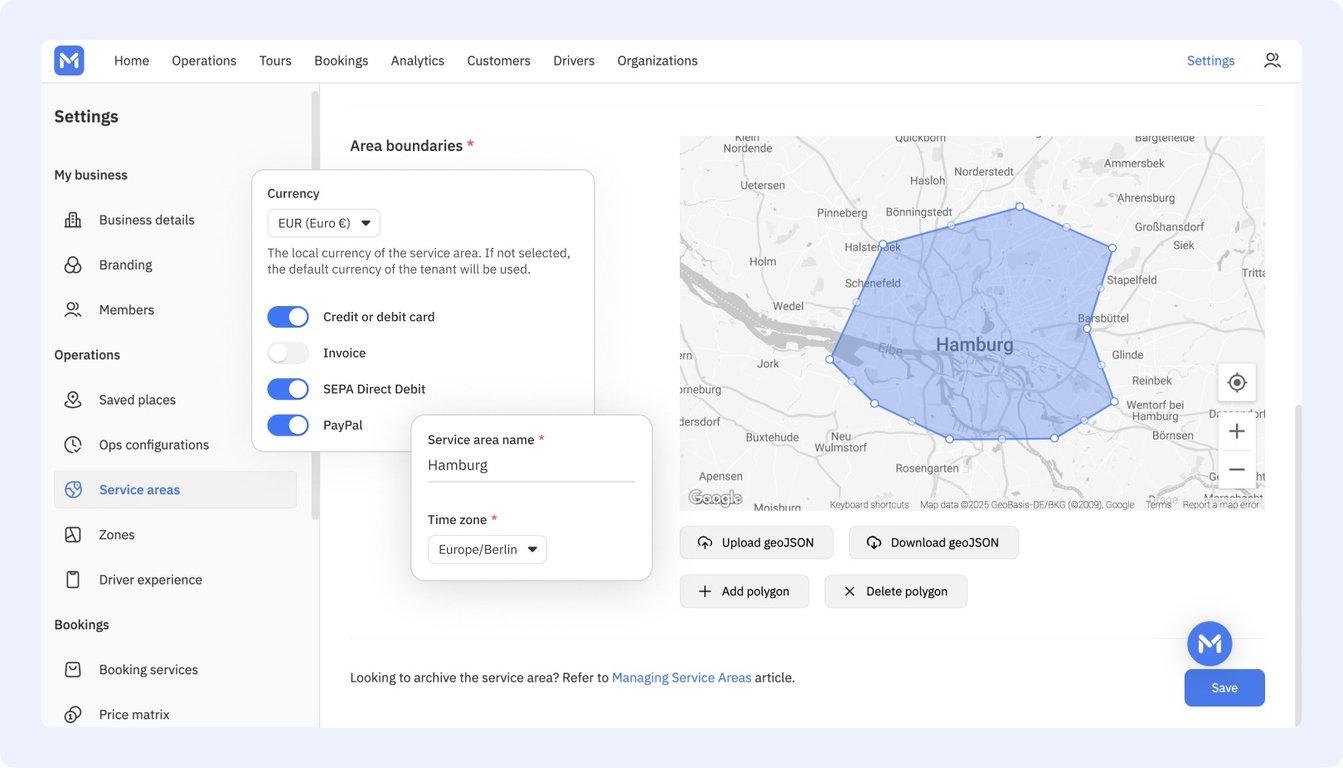Go to Home in top navigation

131,61
